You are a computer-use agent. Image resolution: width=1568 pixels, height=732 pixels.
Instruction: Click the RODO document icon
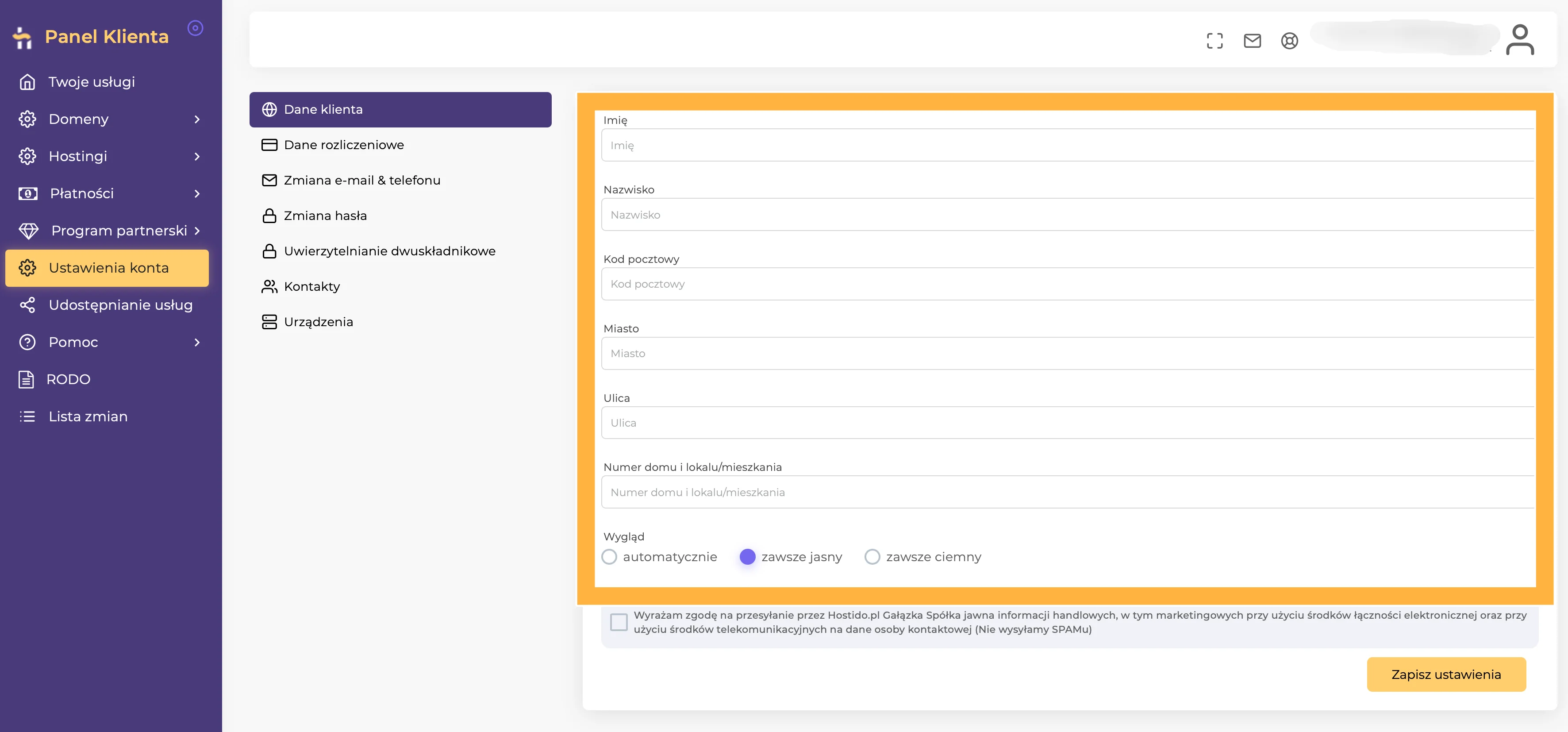coord(26,379)
